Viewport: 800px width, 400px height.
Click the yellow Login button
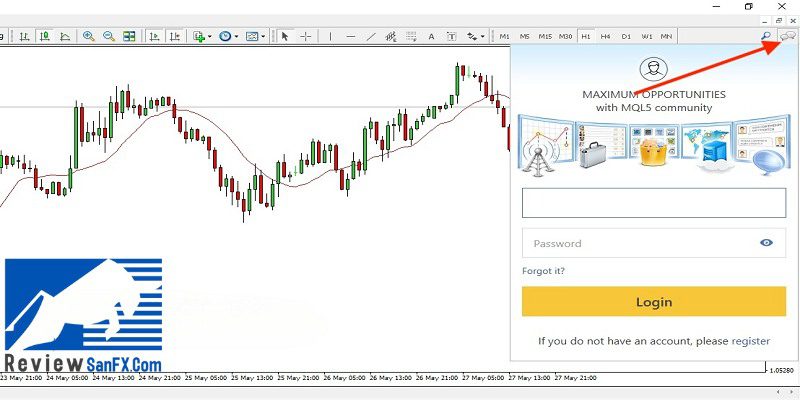point(654,302)
